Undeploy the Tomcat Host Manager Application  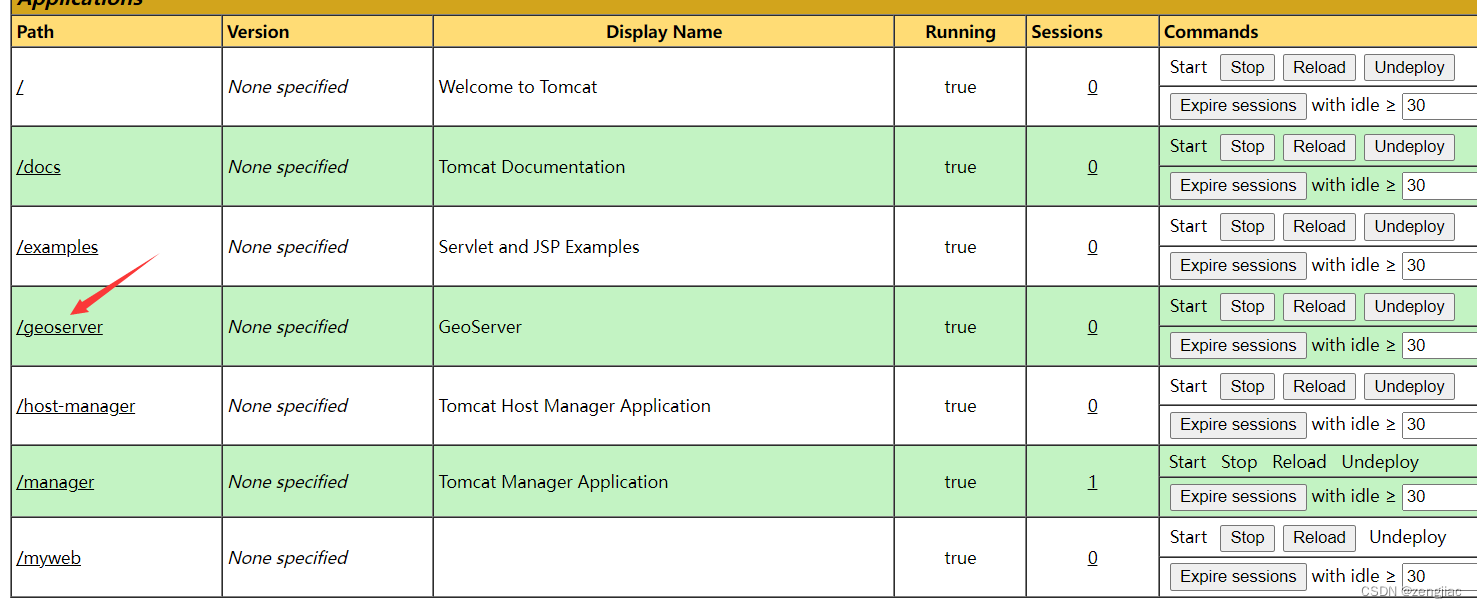(1409, 386)
